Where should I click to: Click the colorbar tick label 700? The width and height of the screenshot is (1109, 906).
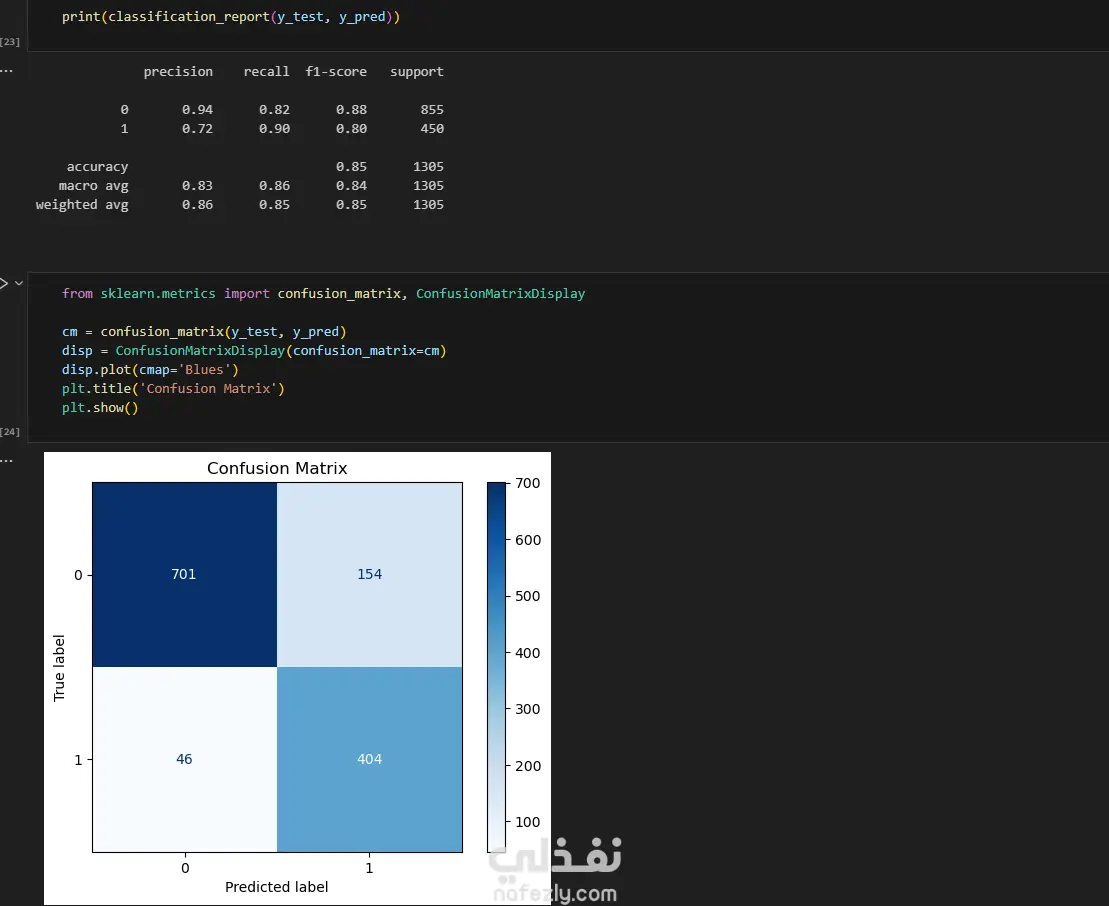click(x=528, y=484)
